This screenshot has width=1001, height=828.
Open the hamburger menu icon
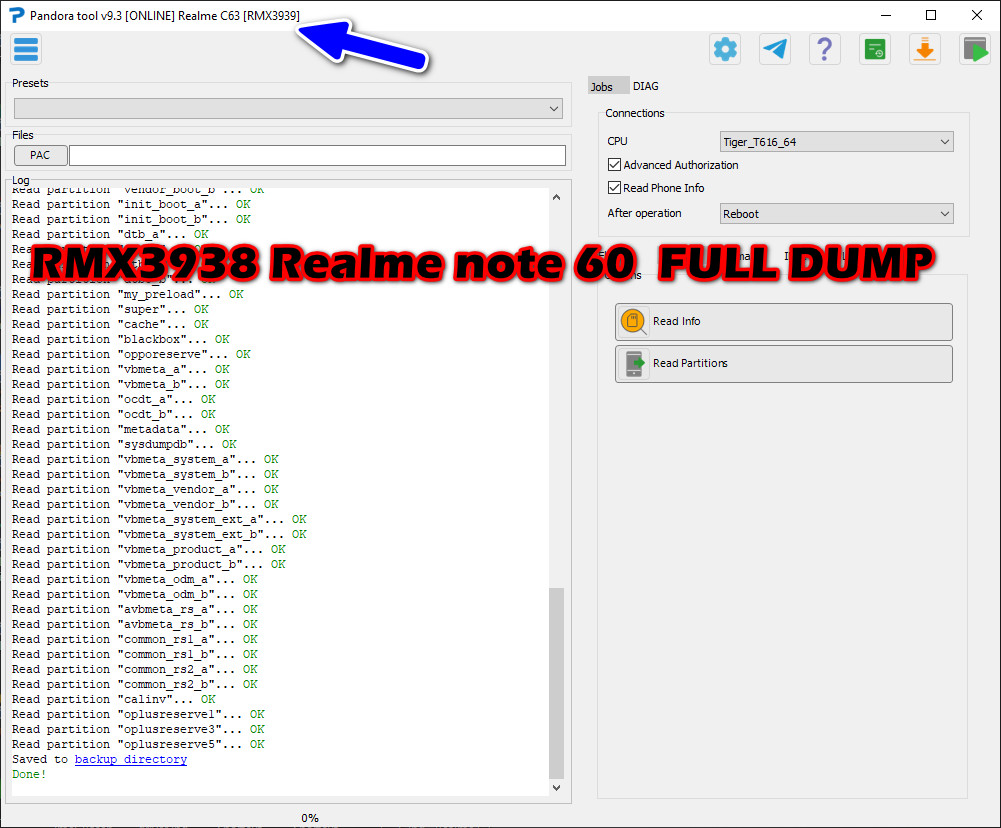click(x=26, y=48)
